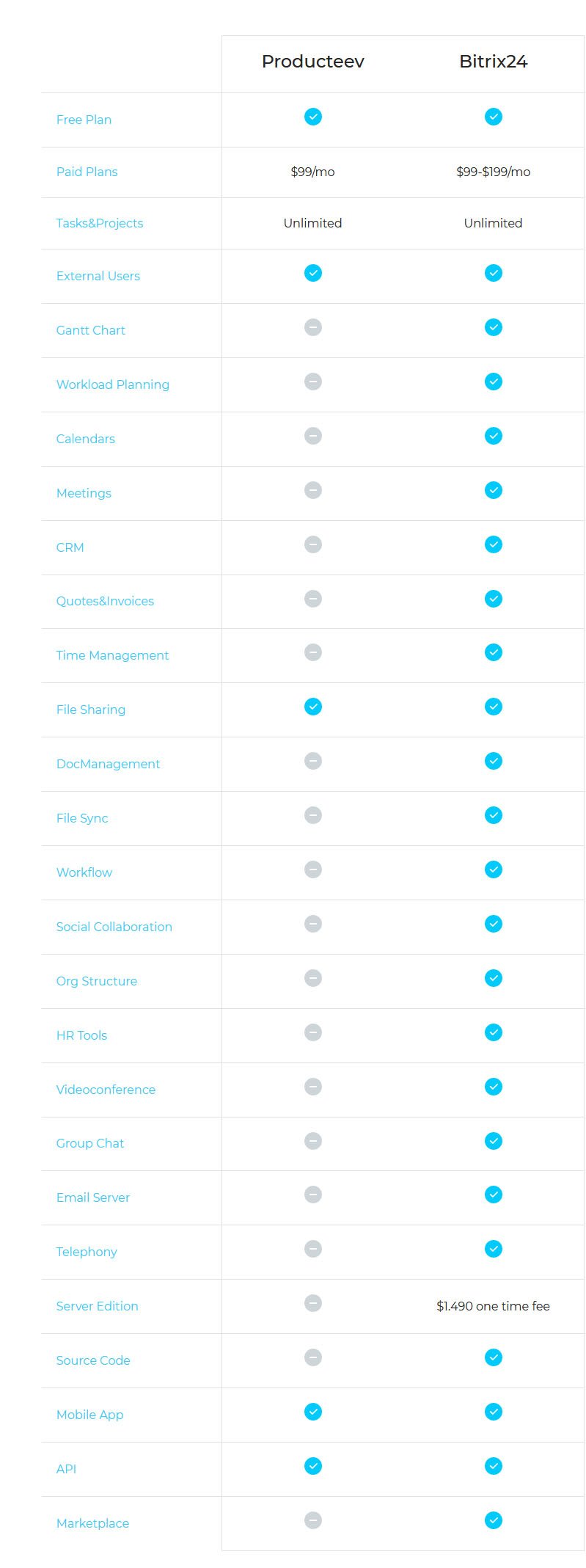Click Producteev's Mobile App checkmark icon
This screenshot has height=1568, width=586.
click(313, 1412)
